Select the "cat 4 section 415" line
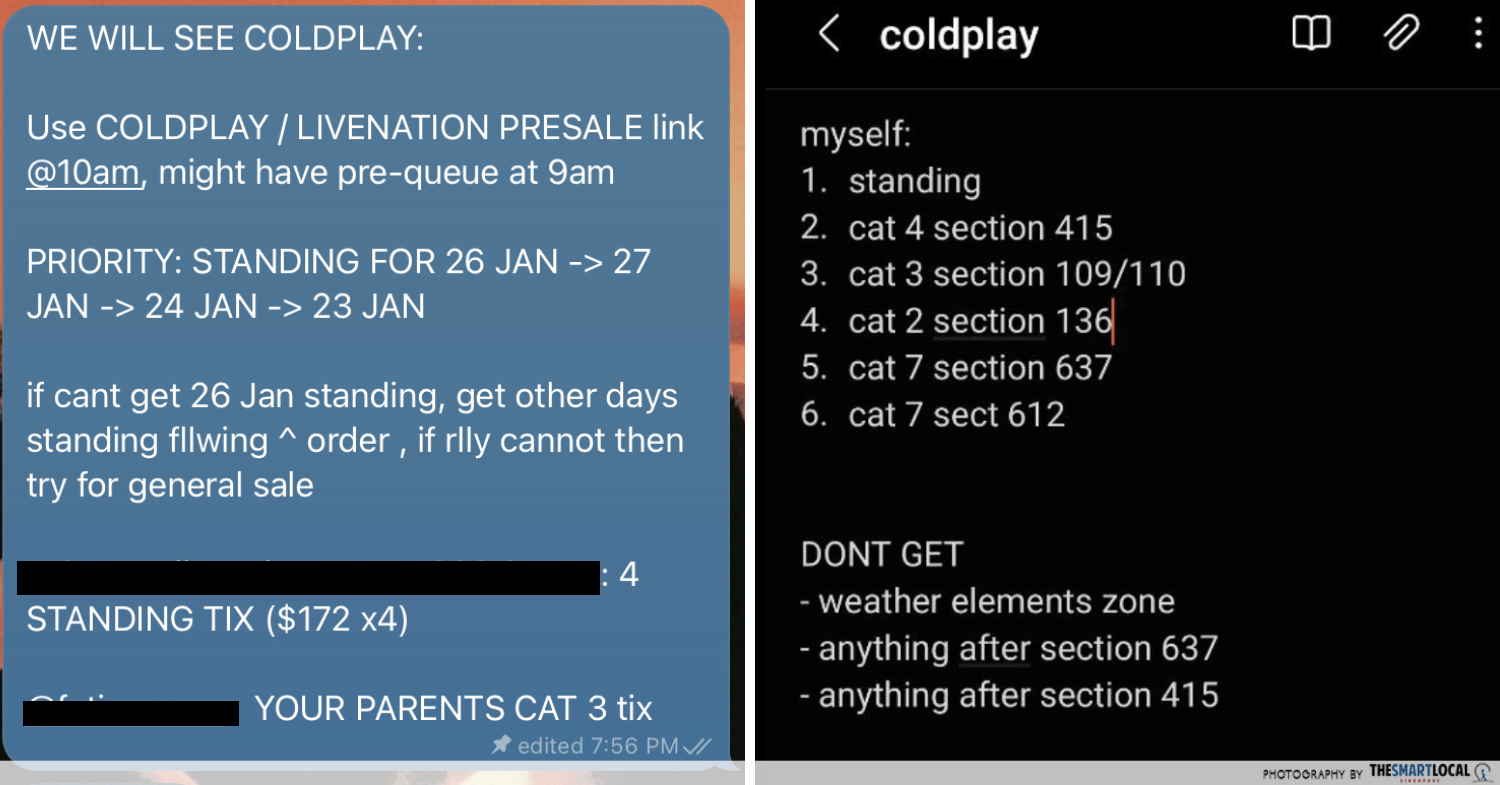 point(980,228)
